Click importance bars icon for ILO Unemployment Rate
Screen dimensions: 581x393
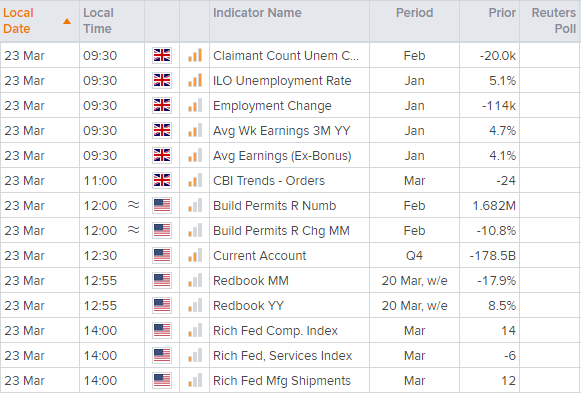(195, 80)
